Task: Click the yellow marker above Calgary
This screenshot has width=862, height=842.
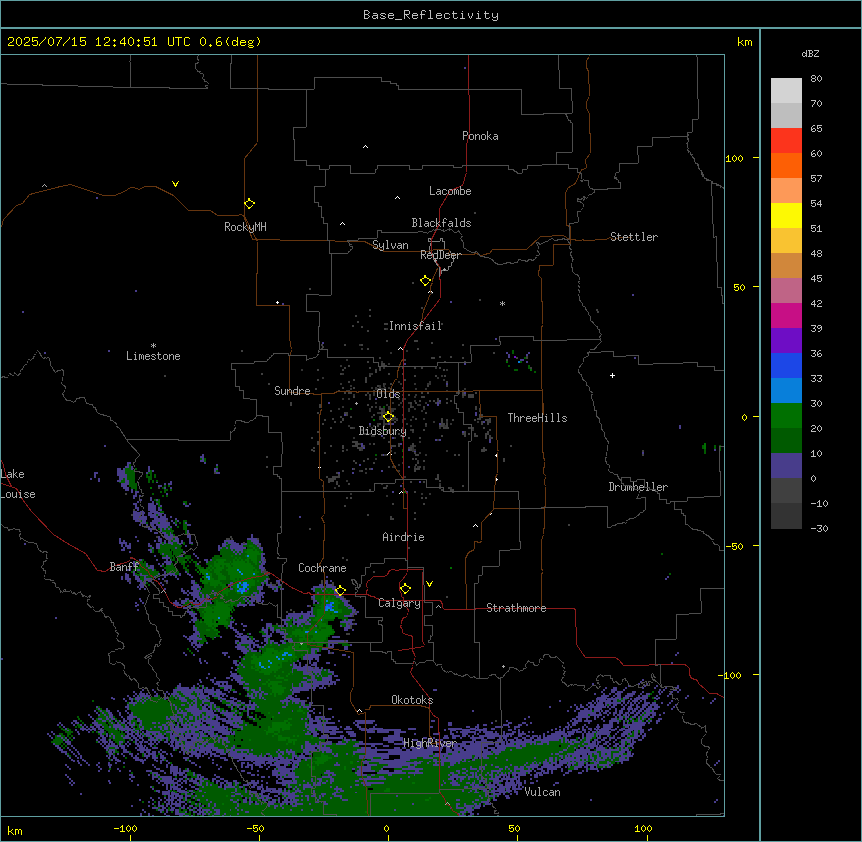Action: [x=405, y=589]
